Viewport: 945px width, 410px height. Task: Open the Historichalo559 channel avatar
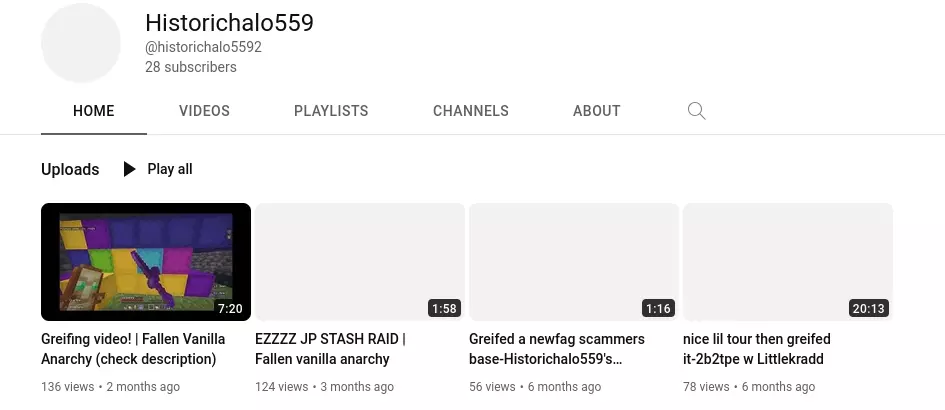pyautogui.click(x=81, y=43)
